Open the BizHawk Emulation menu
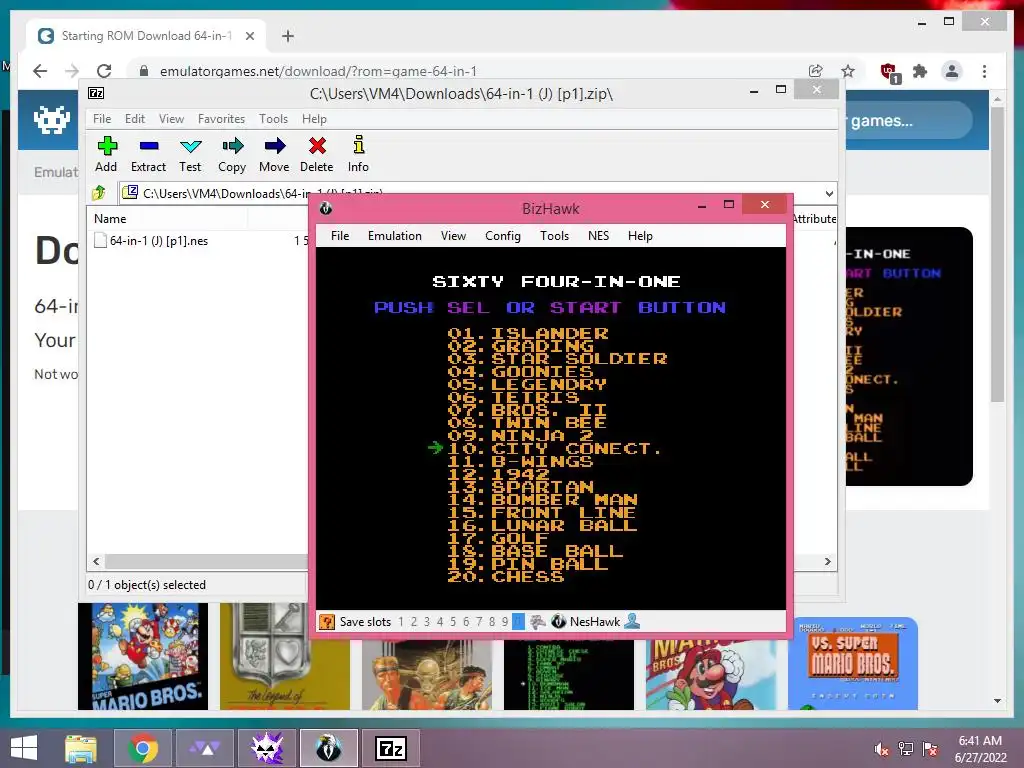The image size is (1024, 768). [394, 236]
